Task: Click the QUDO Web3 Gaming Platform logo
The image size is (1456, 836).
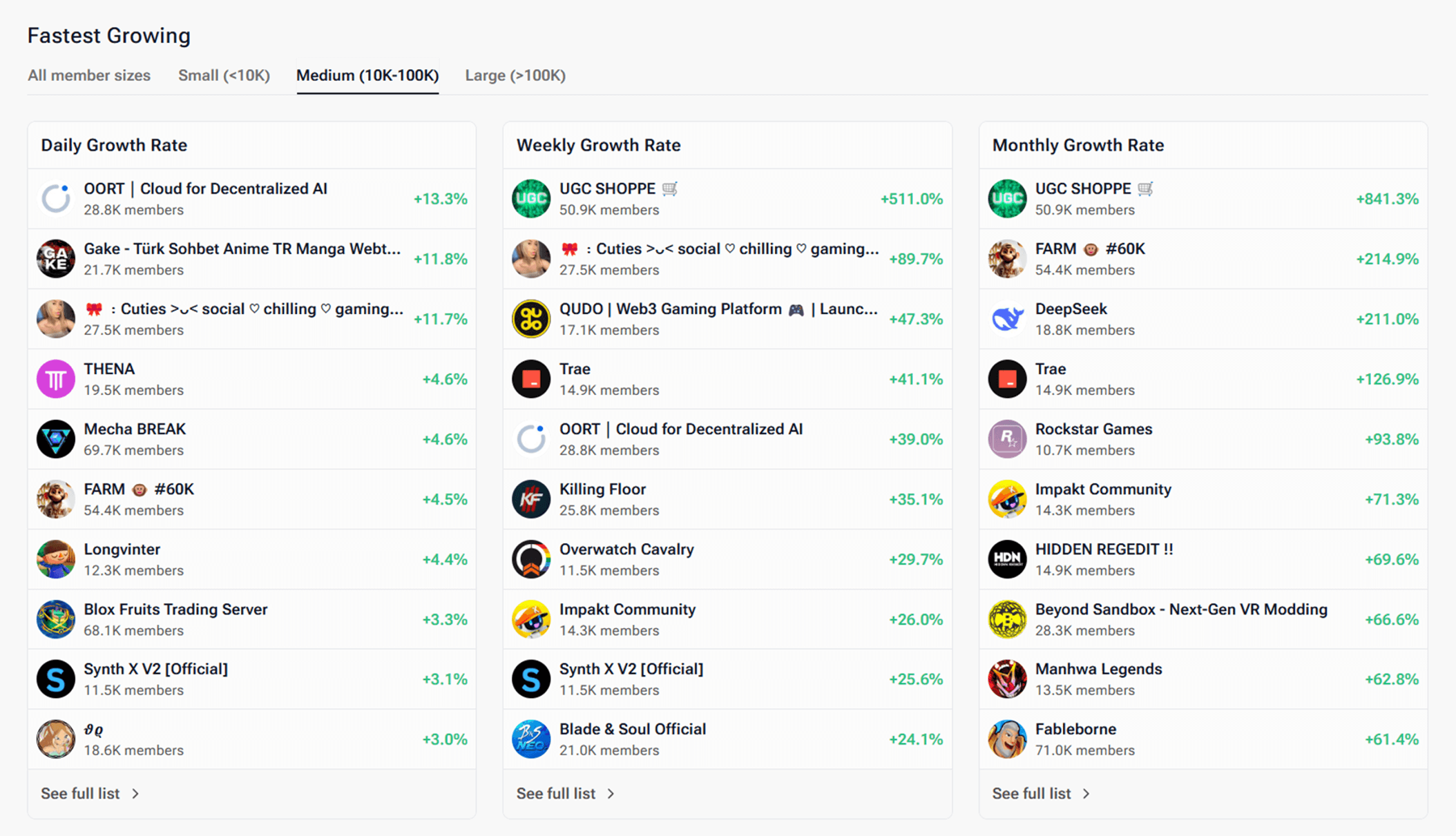Action: click(x=530, y=318)
